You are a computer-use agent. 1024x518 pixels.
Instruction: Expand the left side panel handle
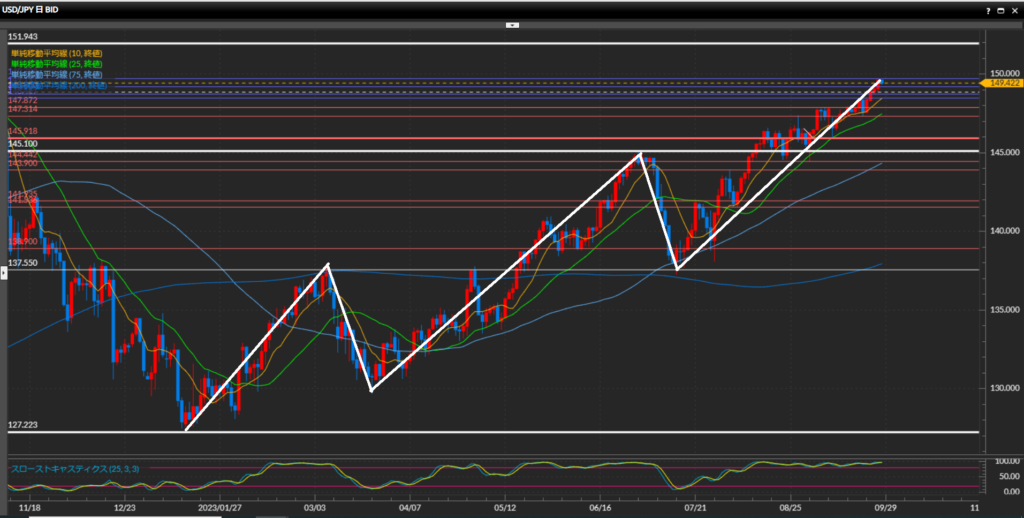click(x=3, y=272)
